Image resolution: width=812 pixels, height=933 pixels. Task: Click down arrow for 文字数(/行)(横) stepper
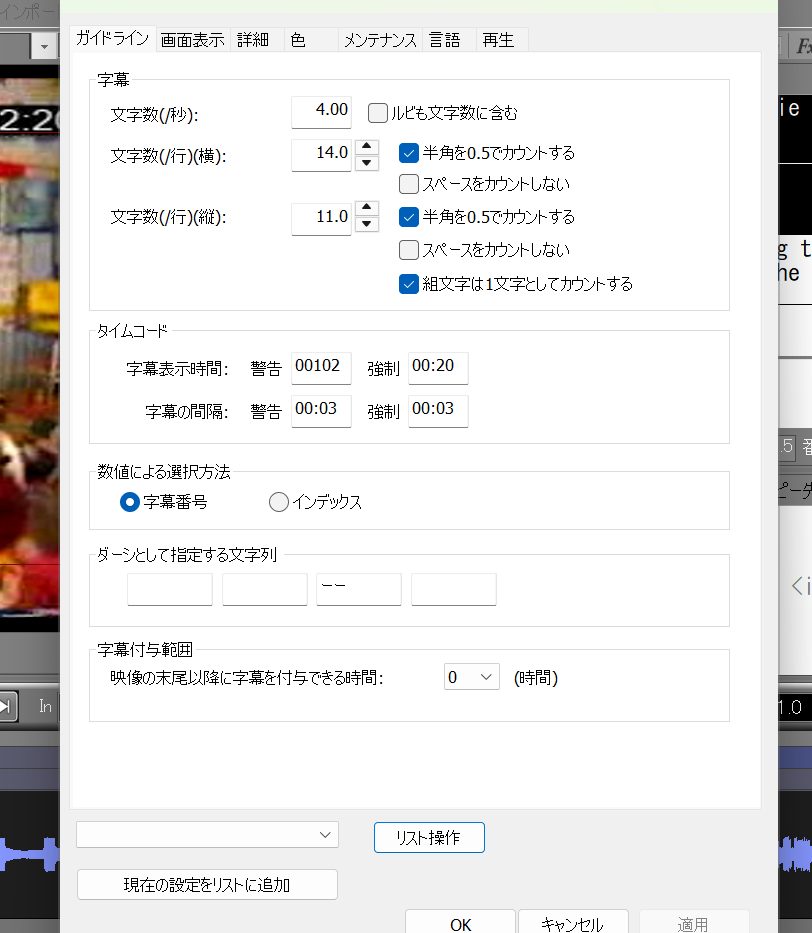367,162
